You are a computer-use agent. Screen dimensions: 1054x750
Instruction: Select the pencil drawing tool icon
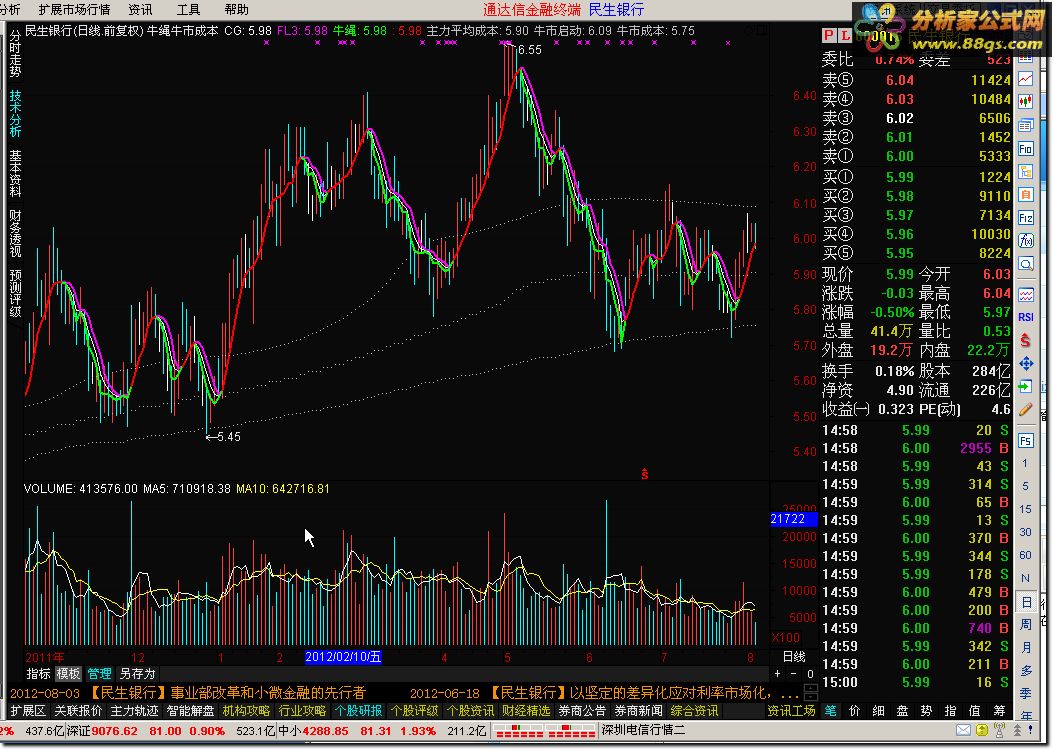(1026, 409)
